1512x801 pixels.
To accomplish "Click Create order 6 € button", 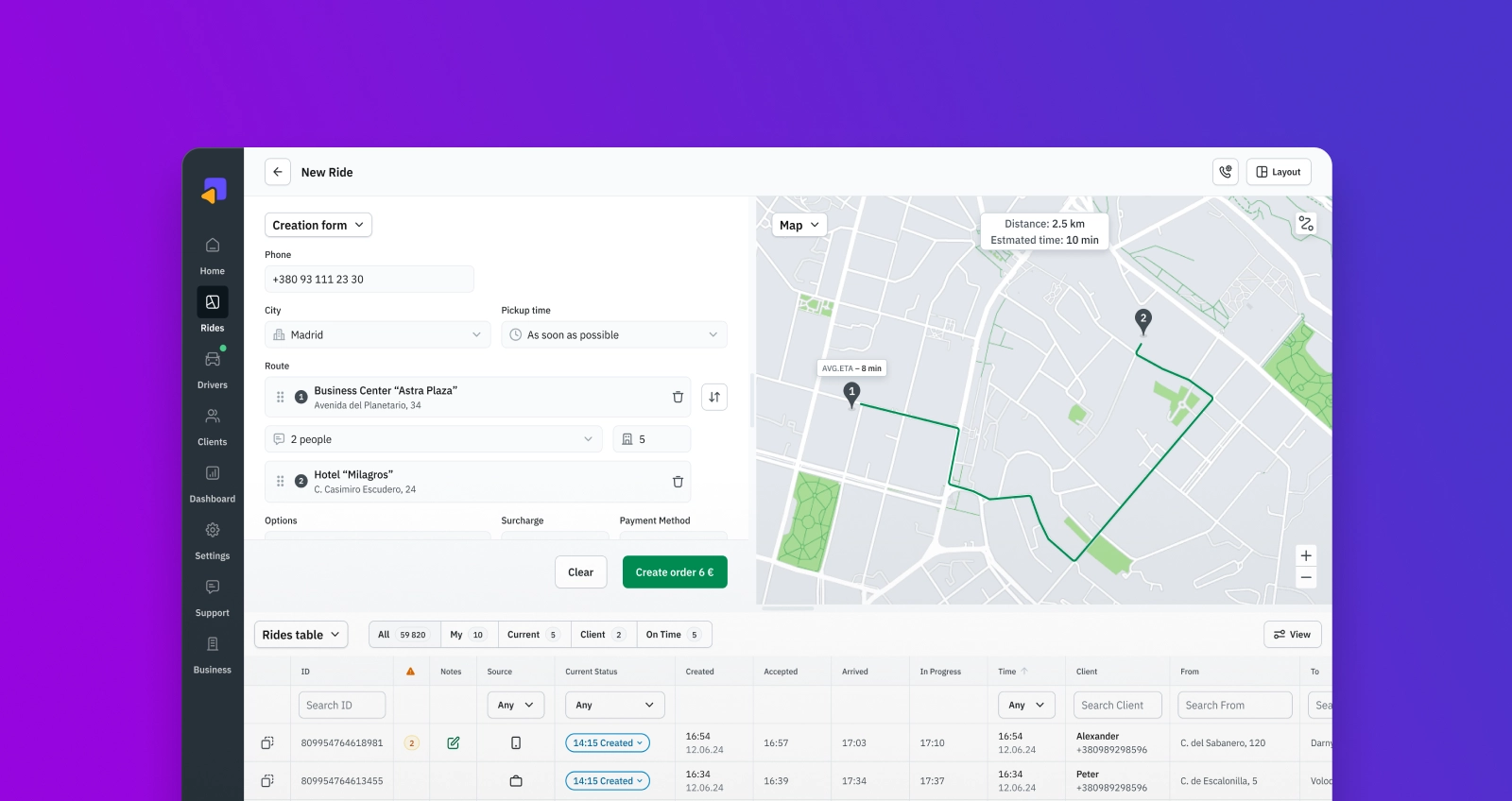I will pos(675,572).
